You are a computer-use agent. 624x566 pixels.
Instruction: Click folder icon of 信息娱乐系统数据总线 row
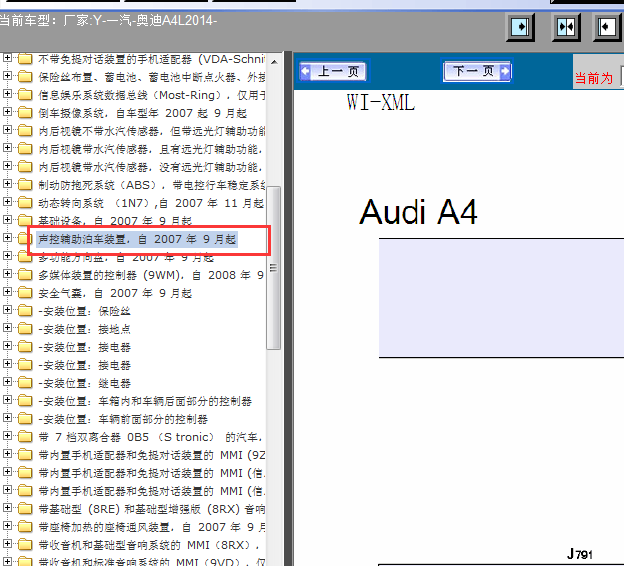click(25, 95)
